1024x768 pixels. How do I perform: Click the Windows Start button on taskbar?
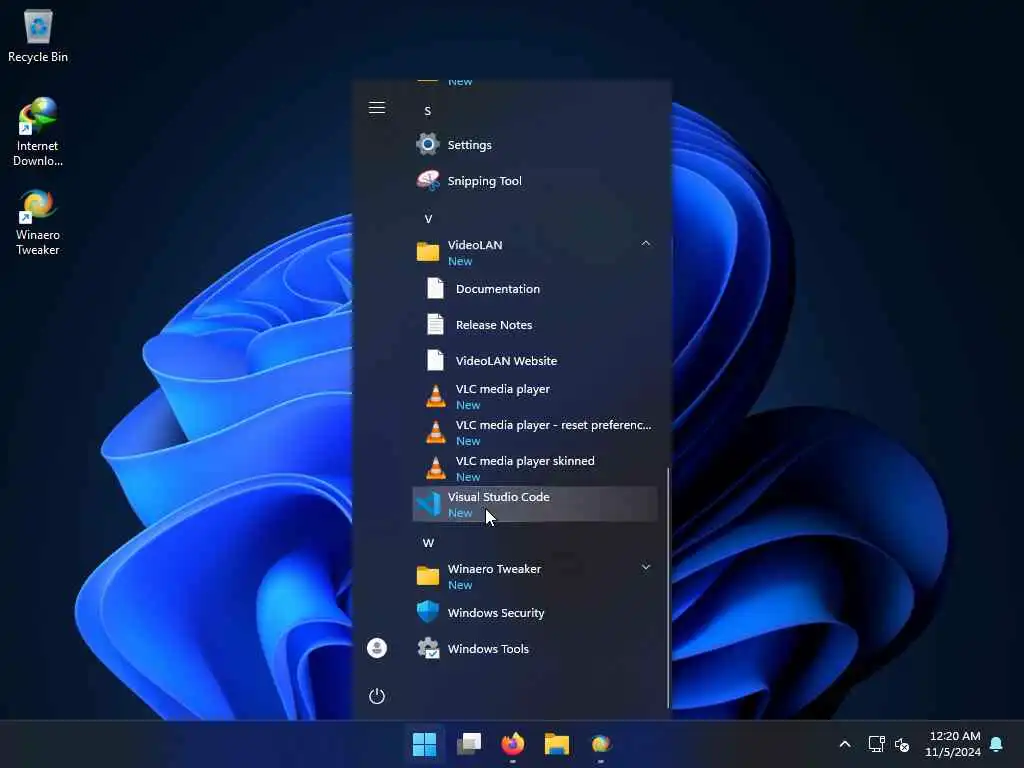pos(424,744)
